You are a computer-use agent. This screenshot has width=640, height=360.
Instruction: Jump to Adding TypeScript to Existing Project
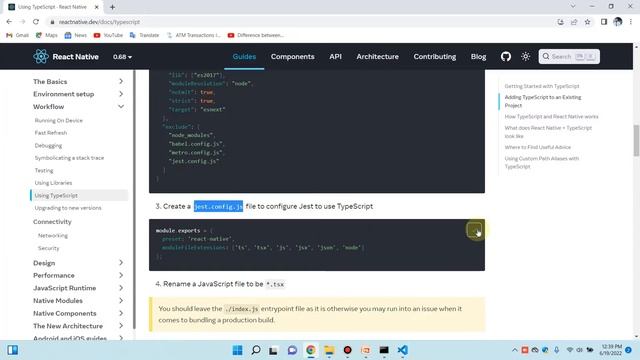543,101
